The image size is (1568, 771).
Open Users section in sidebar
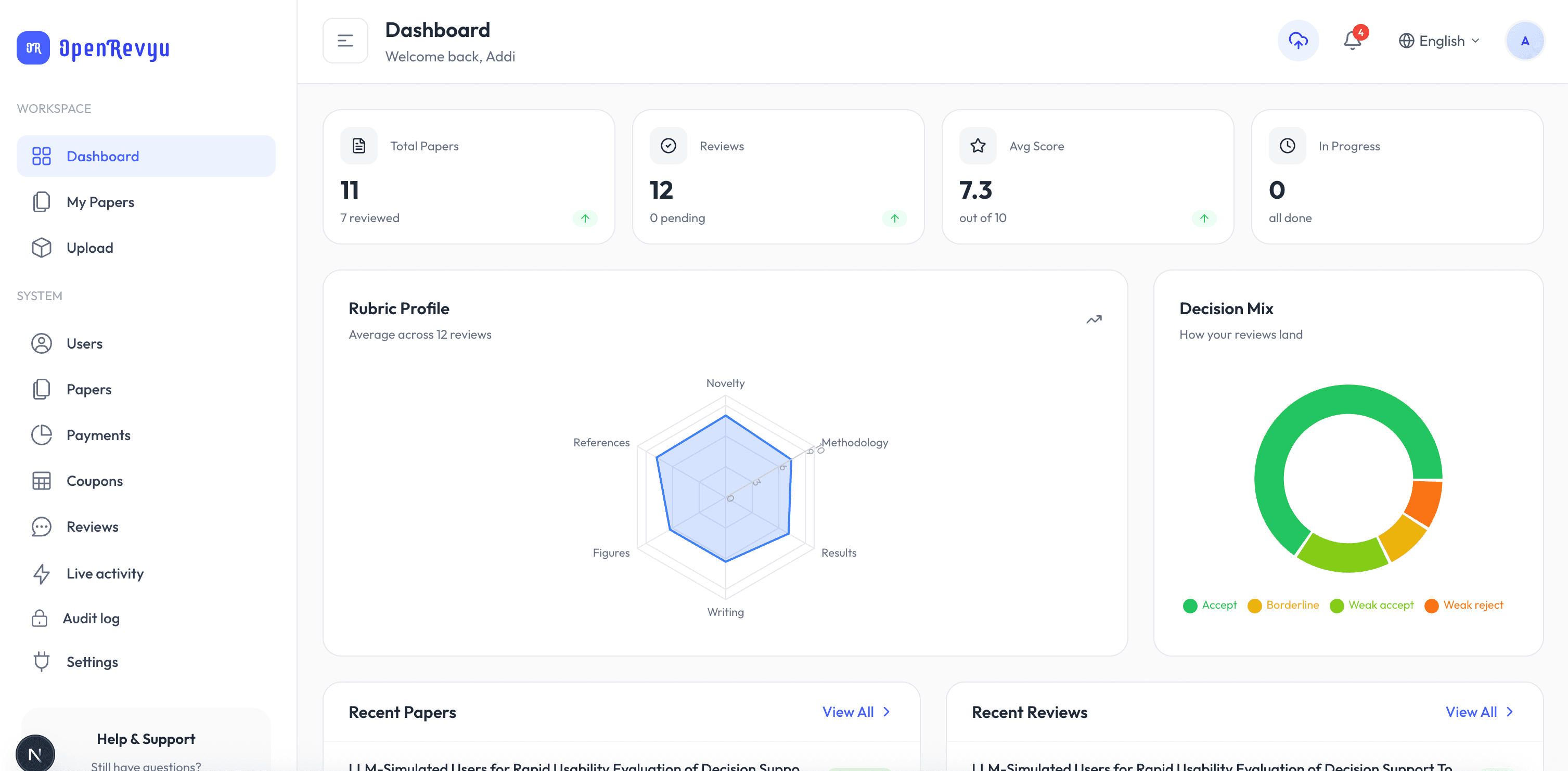[146, 344]
